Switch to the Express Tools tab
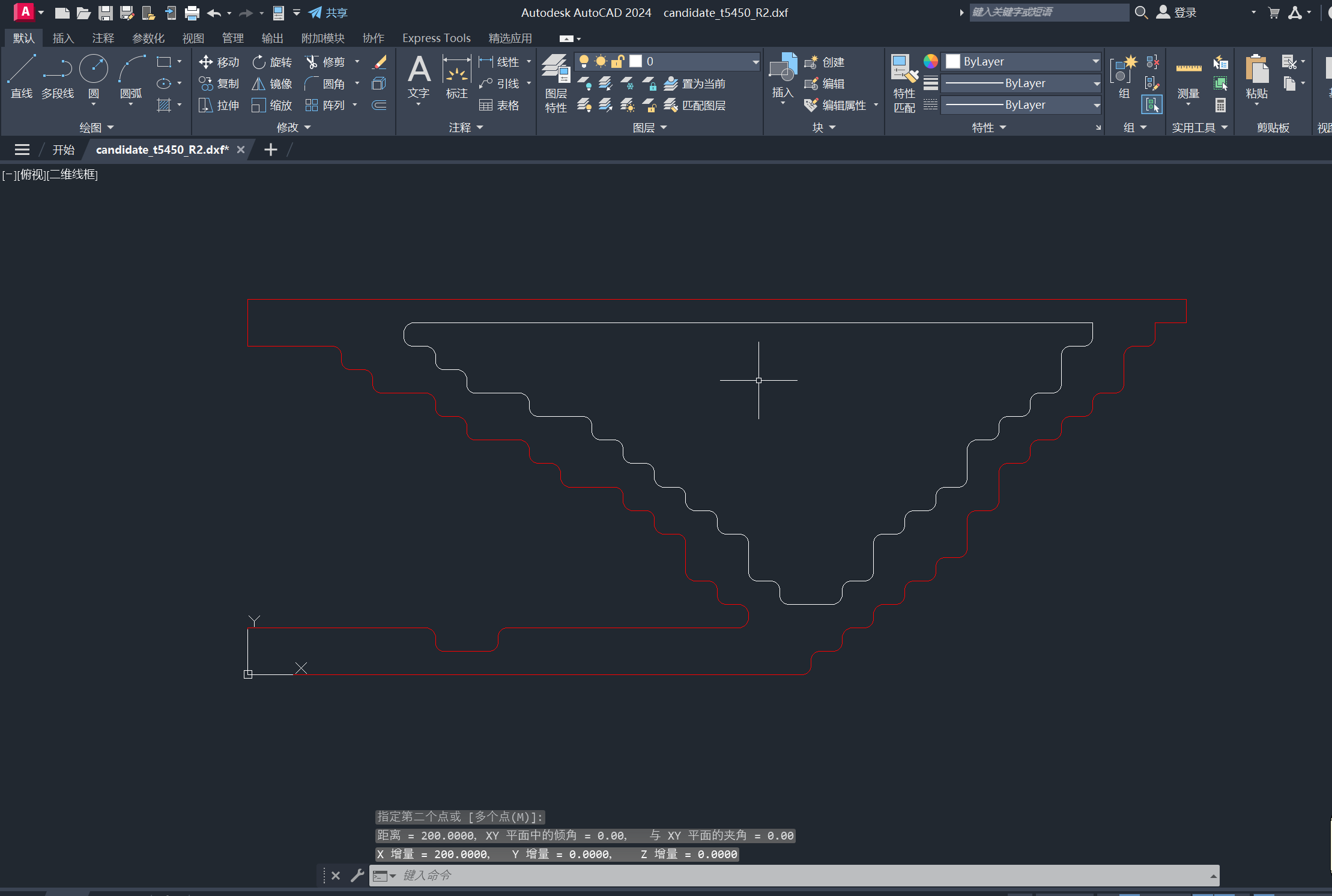The height and width of the screenshot is (896, 1332). 436,38
